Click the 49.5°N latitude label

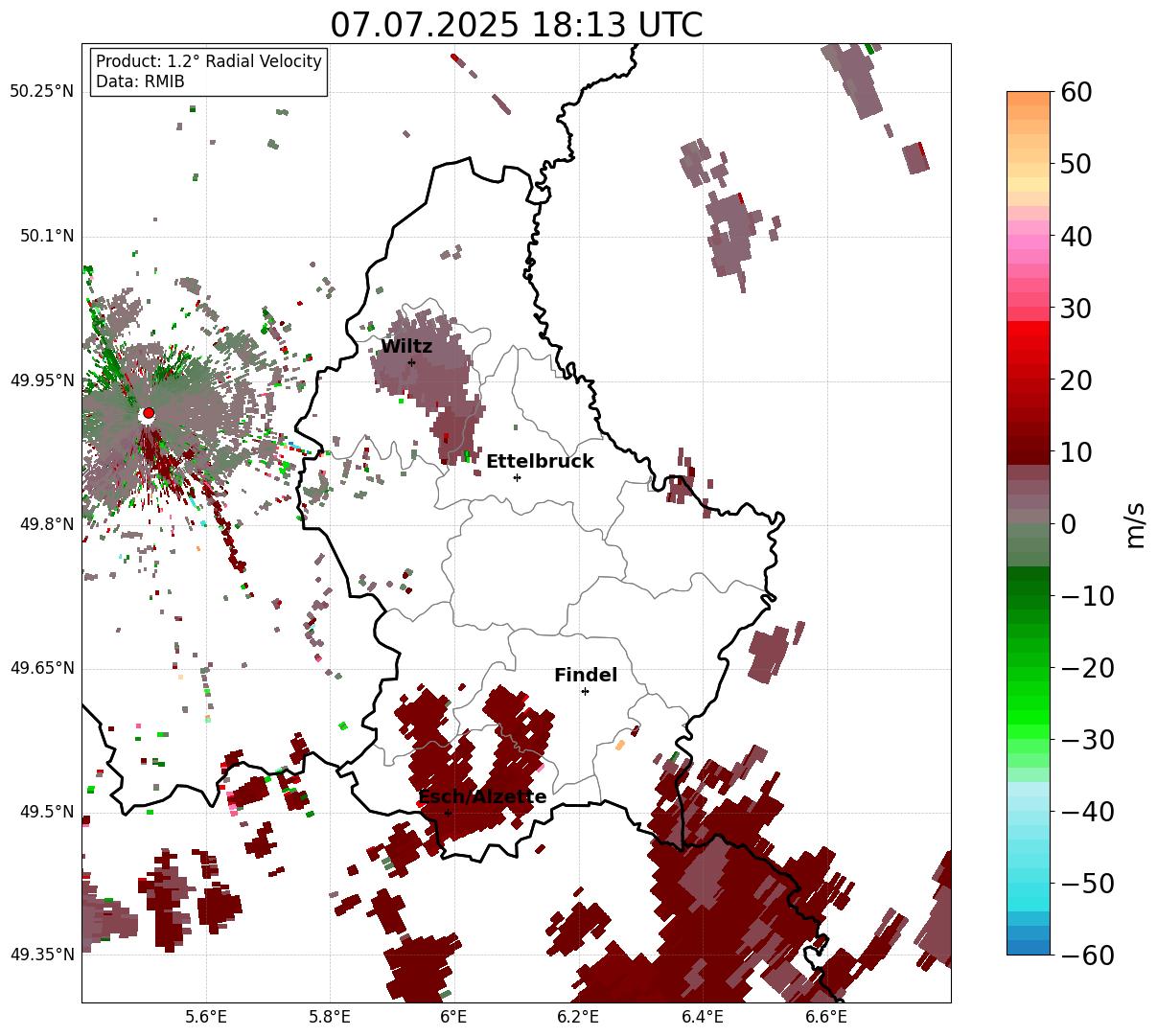click(x=46, y=812)
